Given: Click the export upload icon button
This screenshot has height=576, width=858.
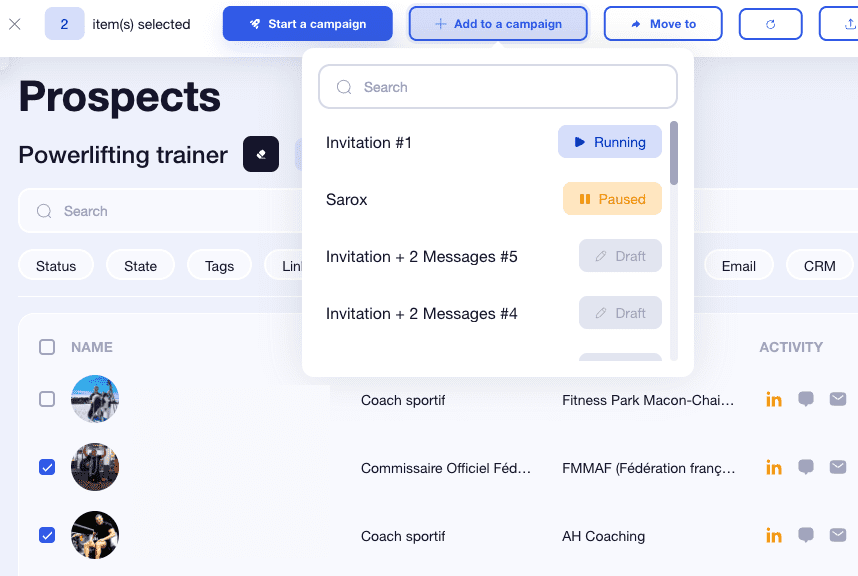Looking at the screenshot, I should (838, 24).
